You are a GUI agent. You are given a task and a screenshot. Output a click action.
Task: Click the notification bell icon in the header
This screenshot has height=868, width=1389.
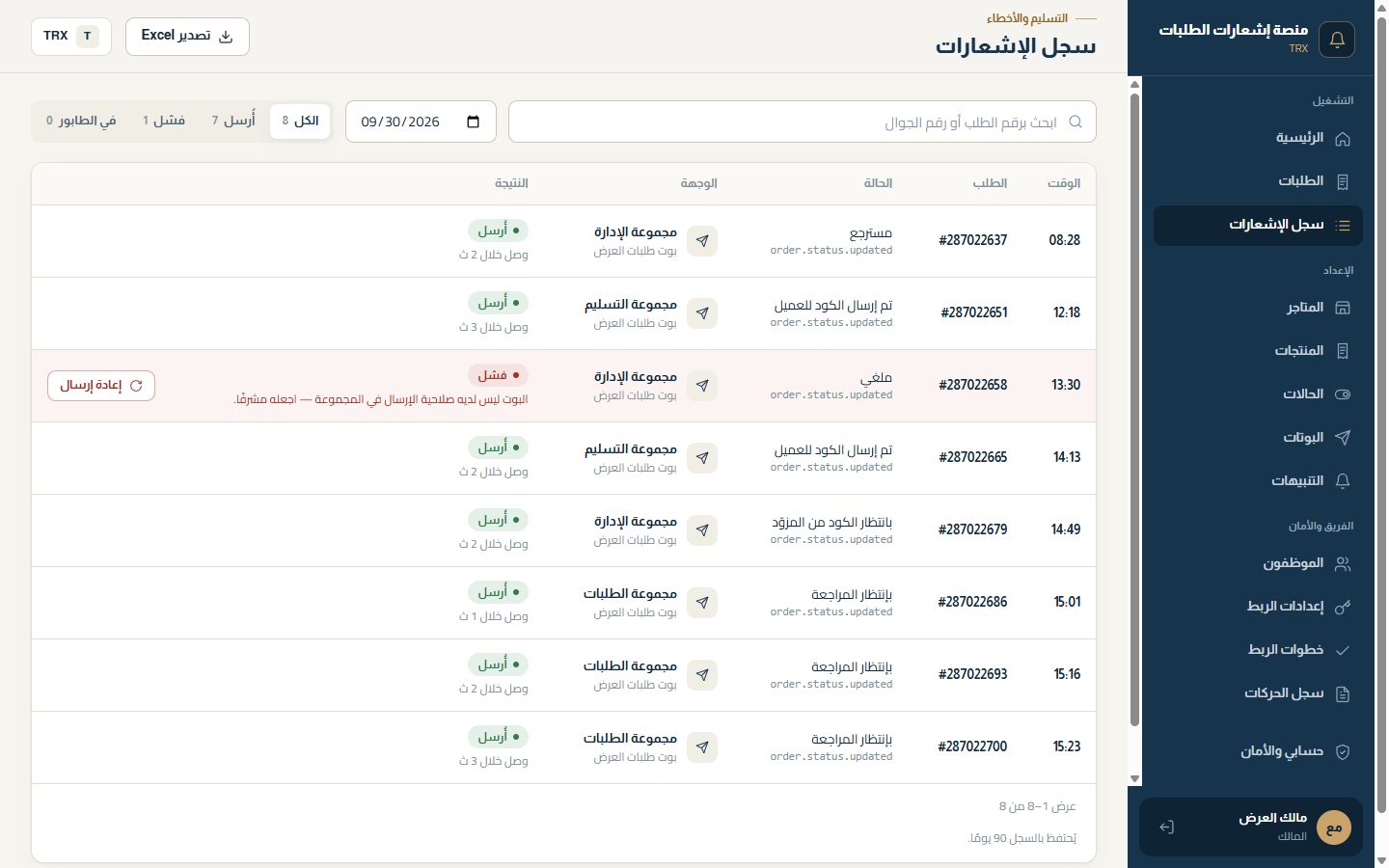(1337, 40)
